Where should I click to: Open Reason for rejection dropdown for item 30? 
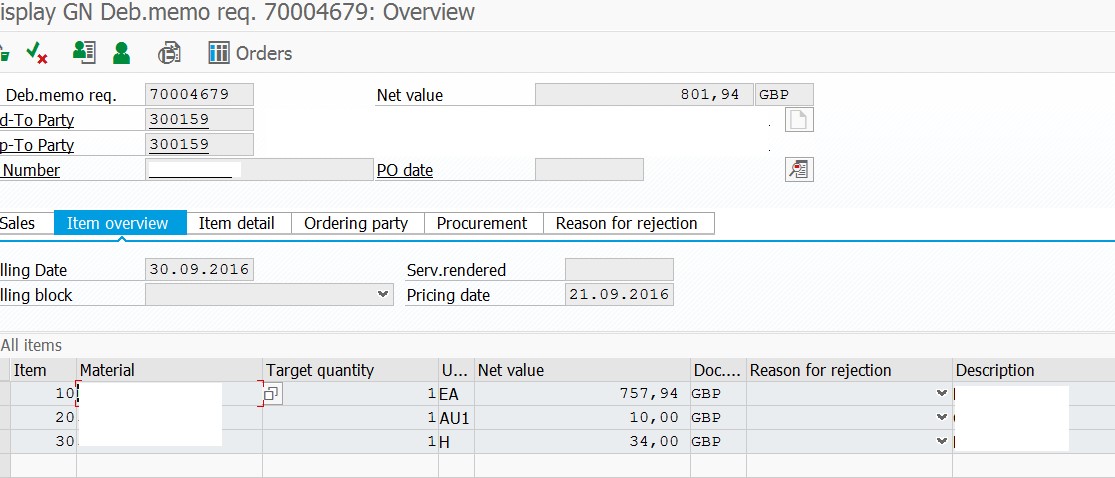941,441
